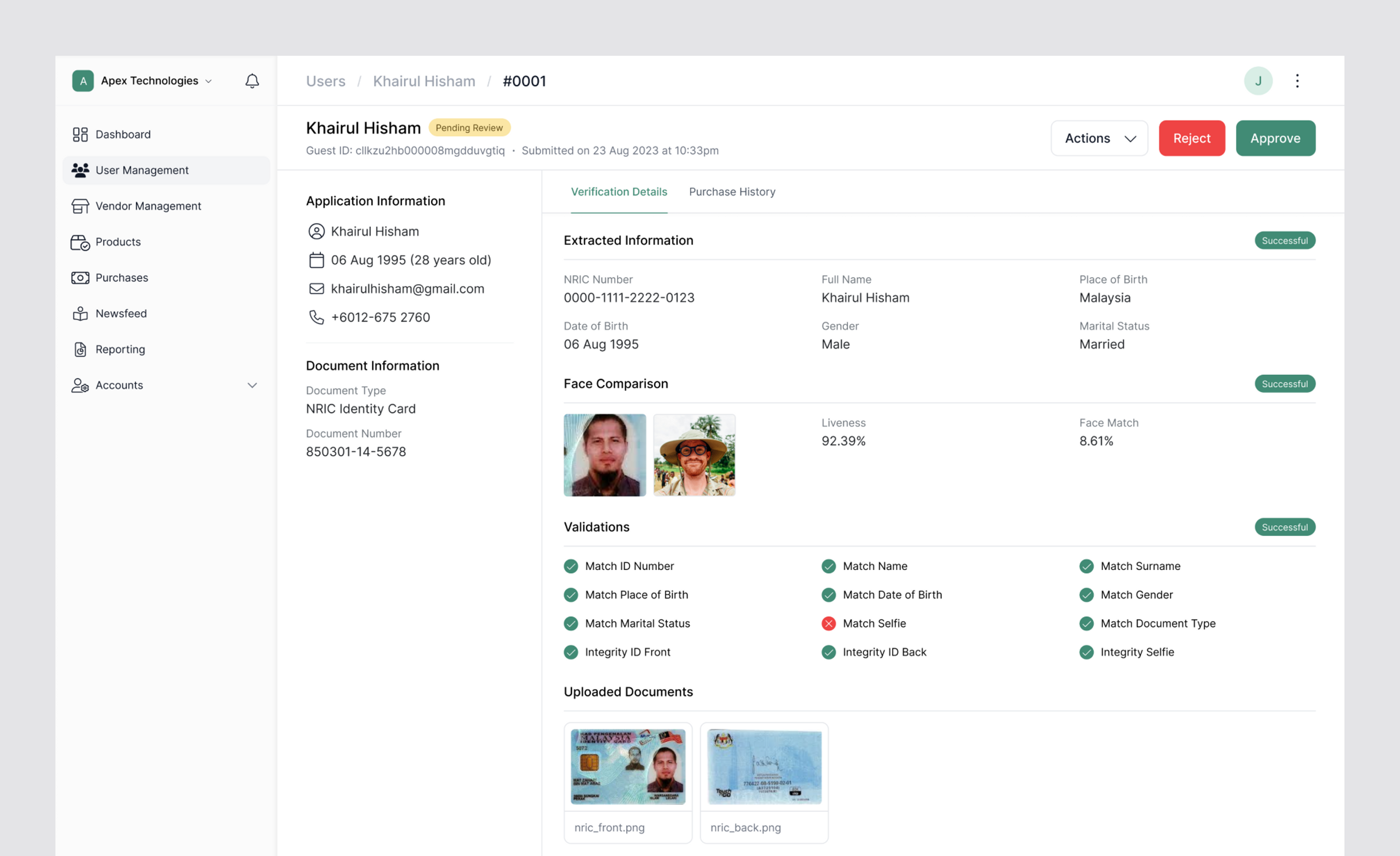Click the Products box icon
Screen dimensions: 1400x856
[x=80, y=242]
